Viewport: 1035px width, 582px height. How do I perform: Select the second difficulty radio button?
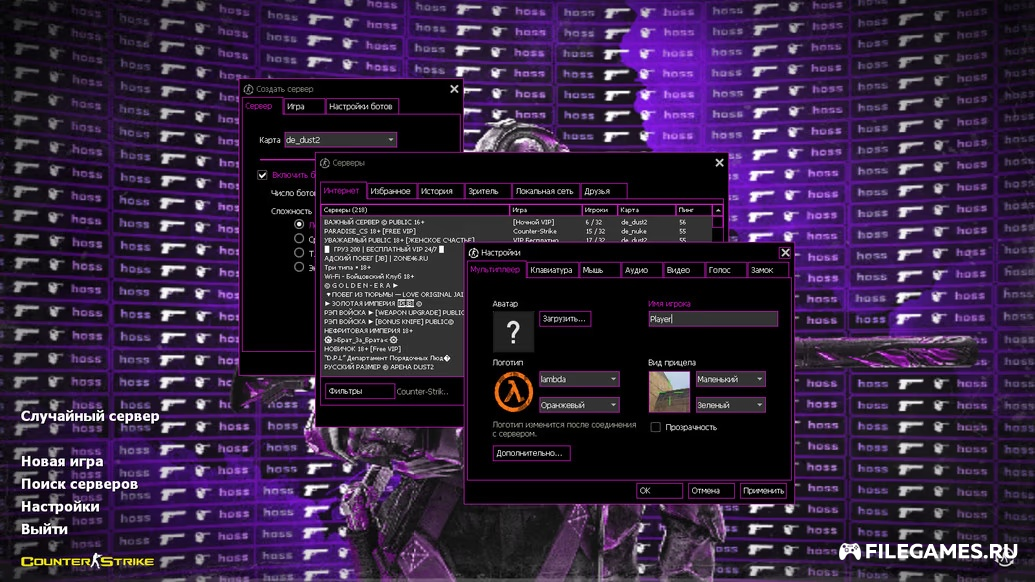tap(299, 239)
